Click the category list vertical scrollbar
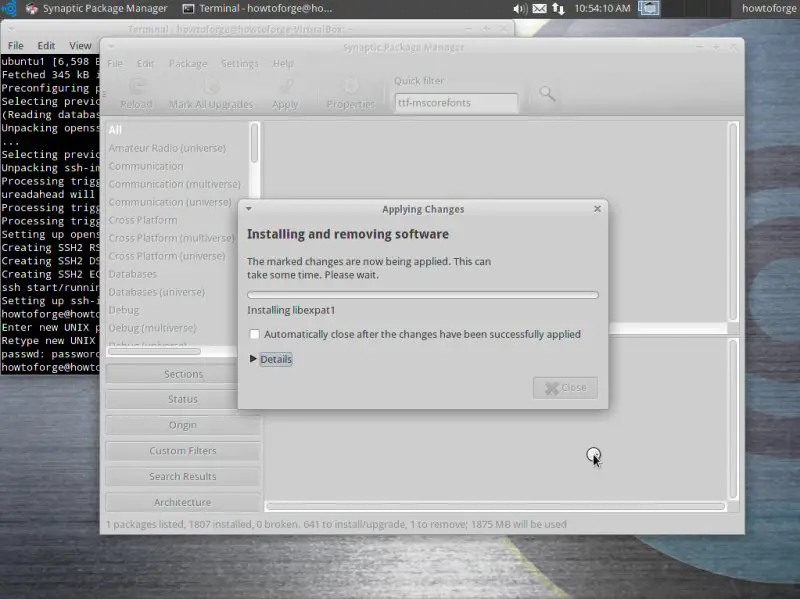 point(254,143)
